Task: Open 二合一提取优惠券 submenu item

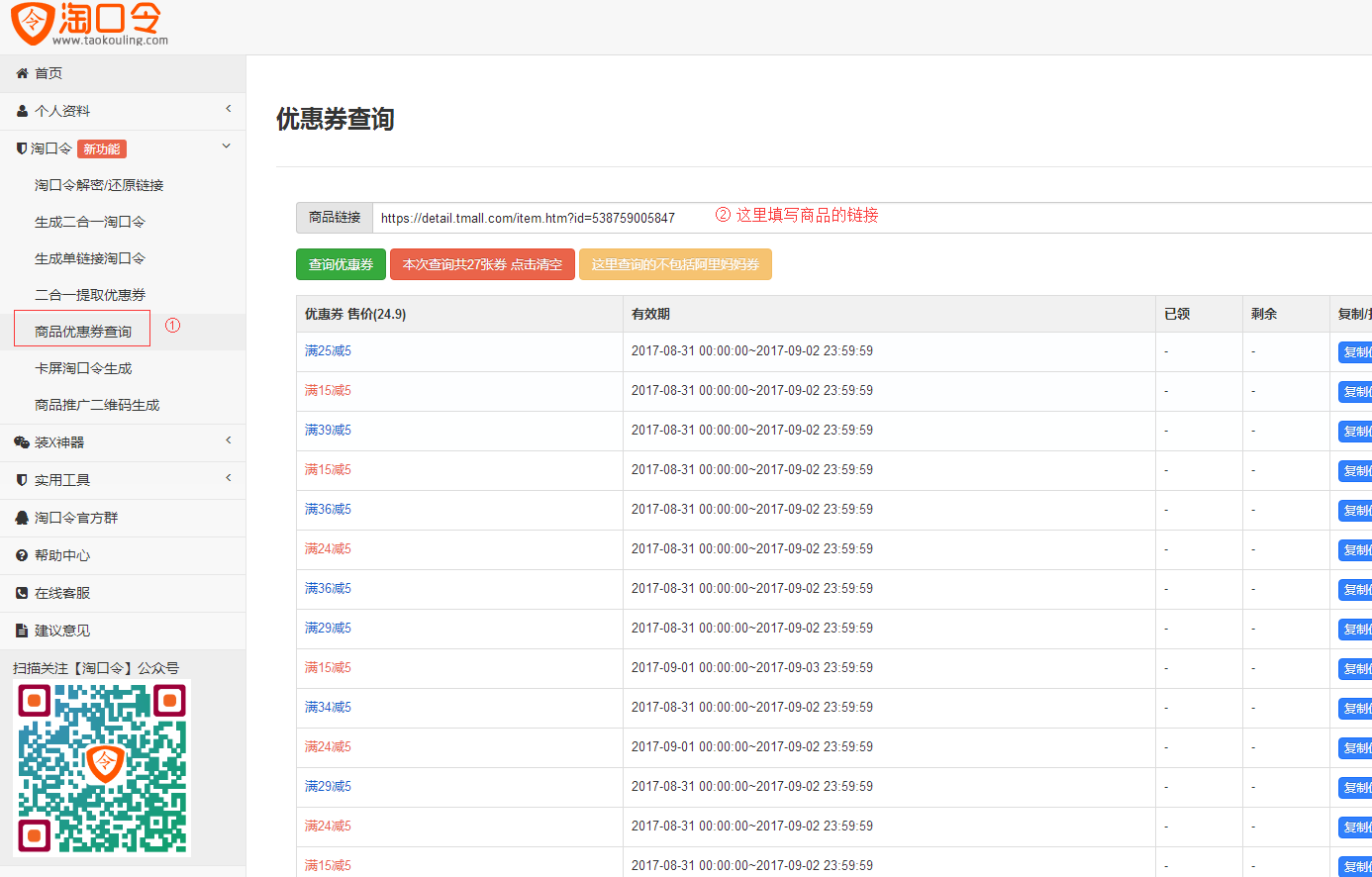Action: pyautogui.click(x=90, y=295)
